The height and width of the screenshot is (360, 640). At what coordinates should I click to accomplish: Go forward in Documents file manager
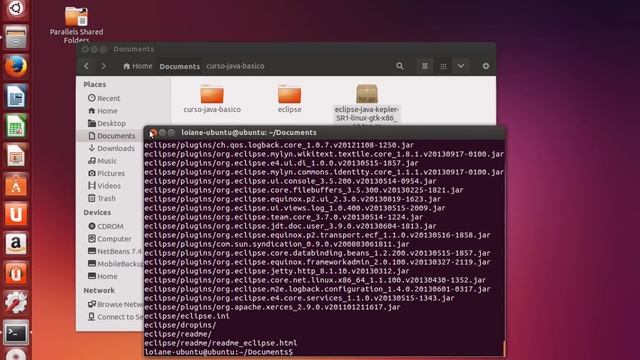click(104, 66)
